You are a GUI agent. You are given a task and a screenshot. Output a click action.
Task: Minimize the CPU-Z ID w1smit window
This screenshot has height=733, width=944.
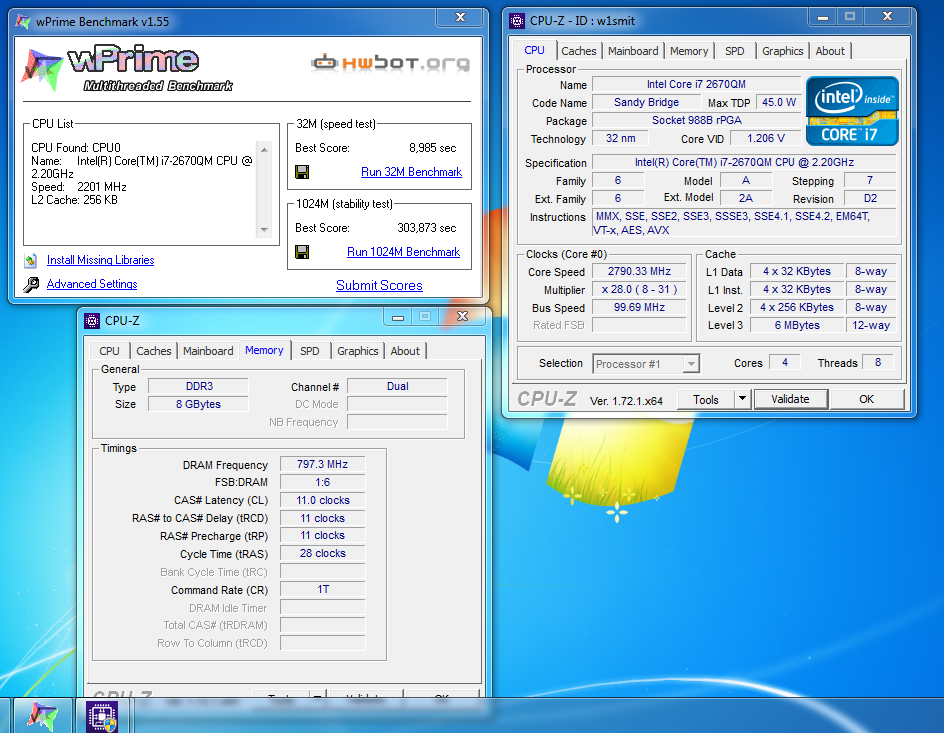click(x=823, y=17)
